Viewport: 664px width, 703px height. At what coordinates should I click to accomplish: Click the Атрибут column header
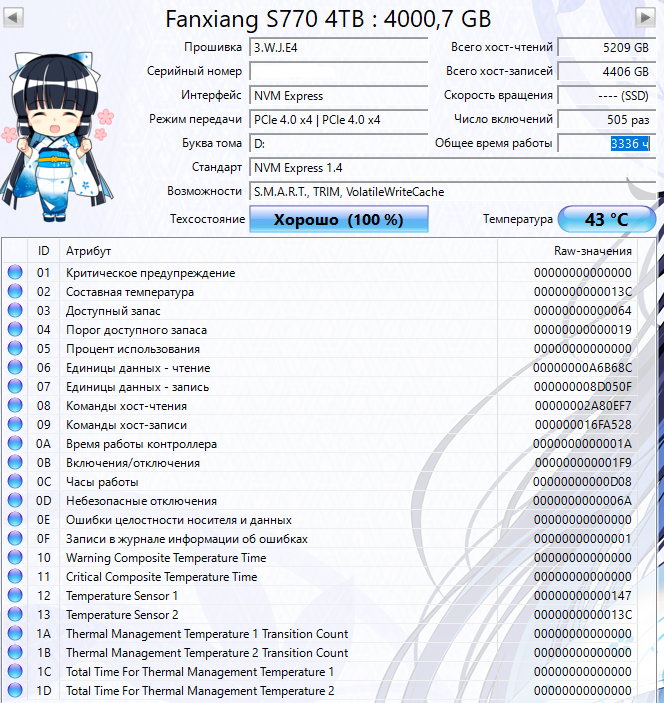tap(278, 251)
